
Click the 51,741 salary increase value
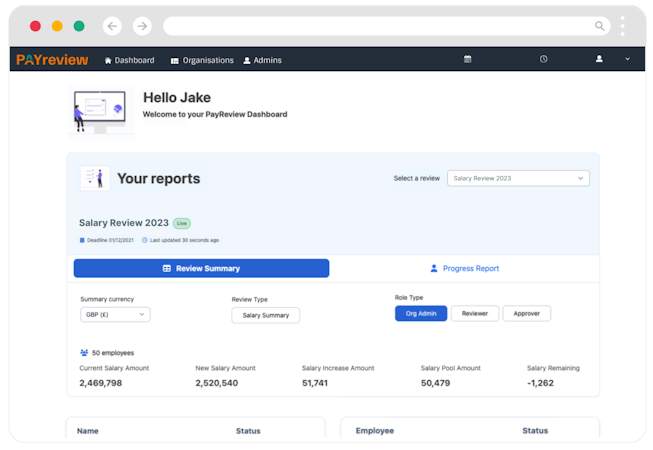coord(315,383)
